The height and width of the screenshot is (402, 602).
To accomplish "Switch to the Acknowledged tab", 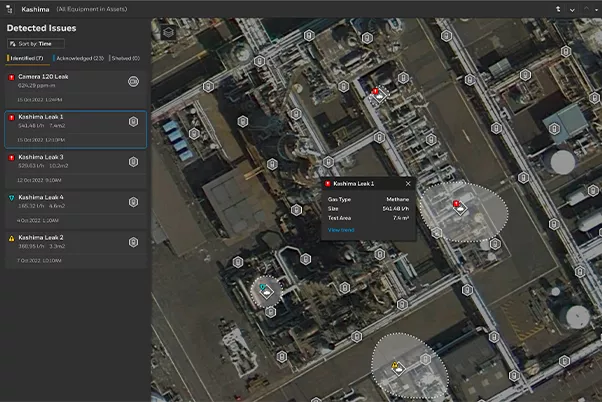I will point(79,58).
